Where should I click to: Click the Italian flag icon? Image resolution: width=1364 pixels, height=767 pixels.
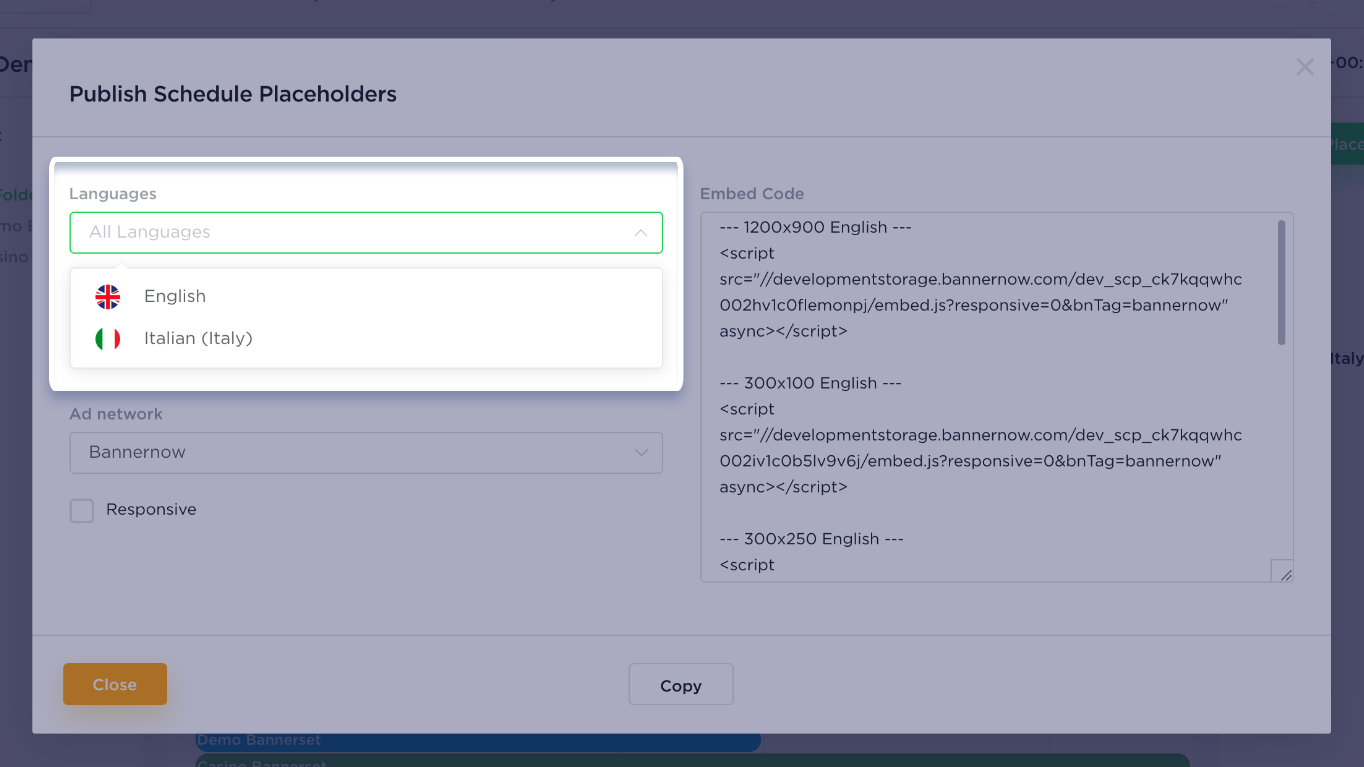tap(108, 339)
